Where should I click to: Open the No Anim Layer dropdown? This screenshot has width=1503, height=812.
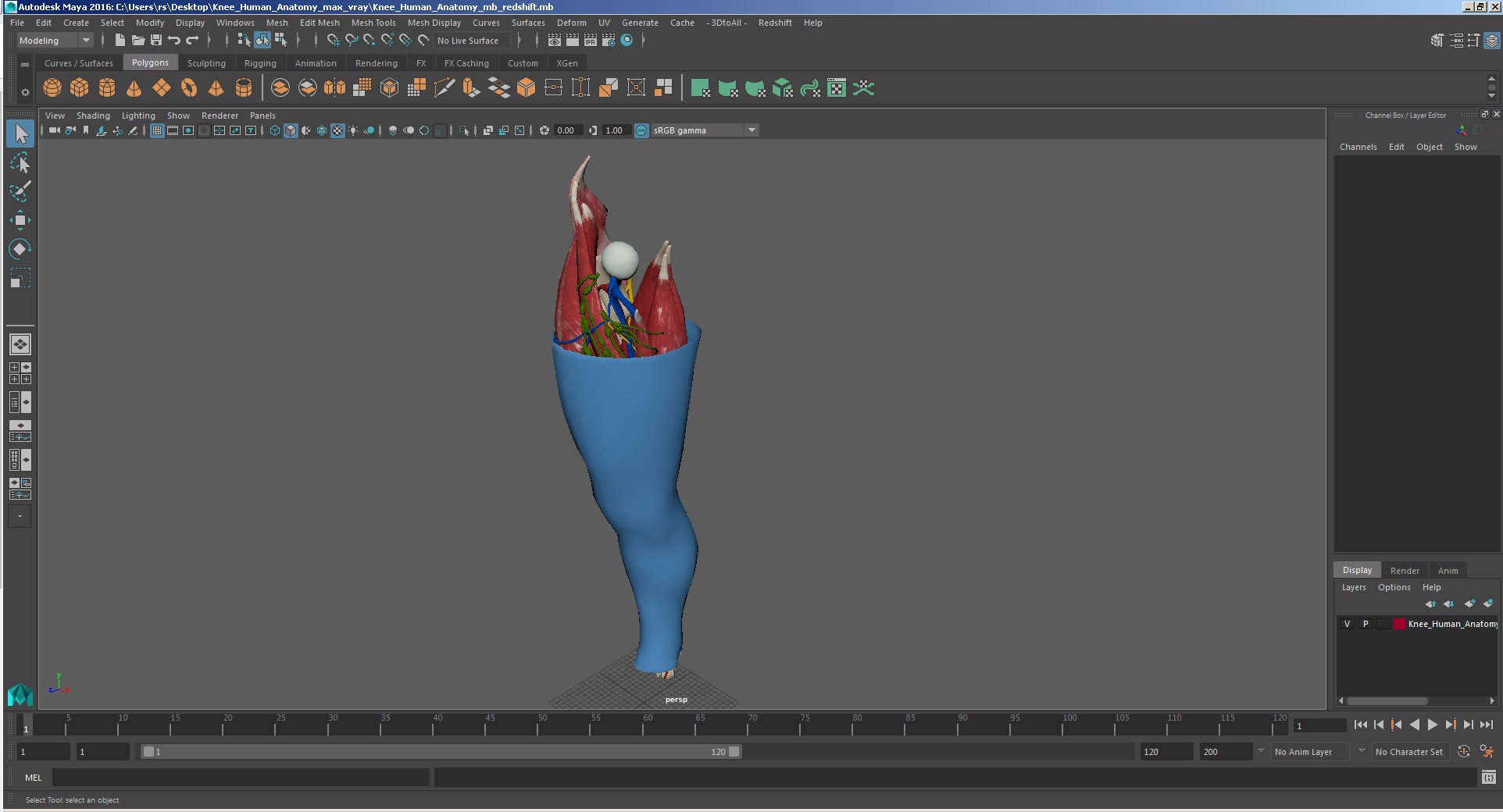click(x=1310, y=752)
